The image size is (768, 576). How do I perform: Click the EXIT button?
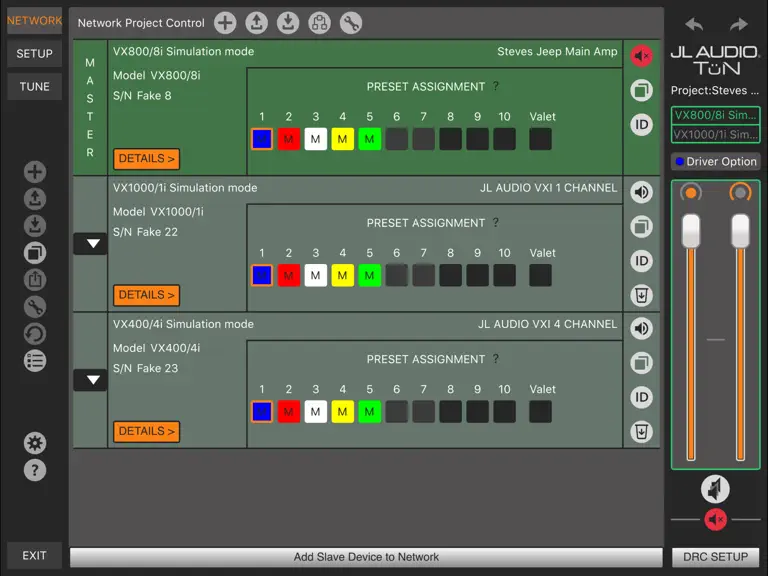point(34,555)
